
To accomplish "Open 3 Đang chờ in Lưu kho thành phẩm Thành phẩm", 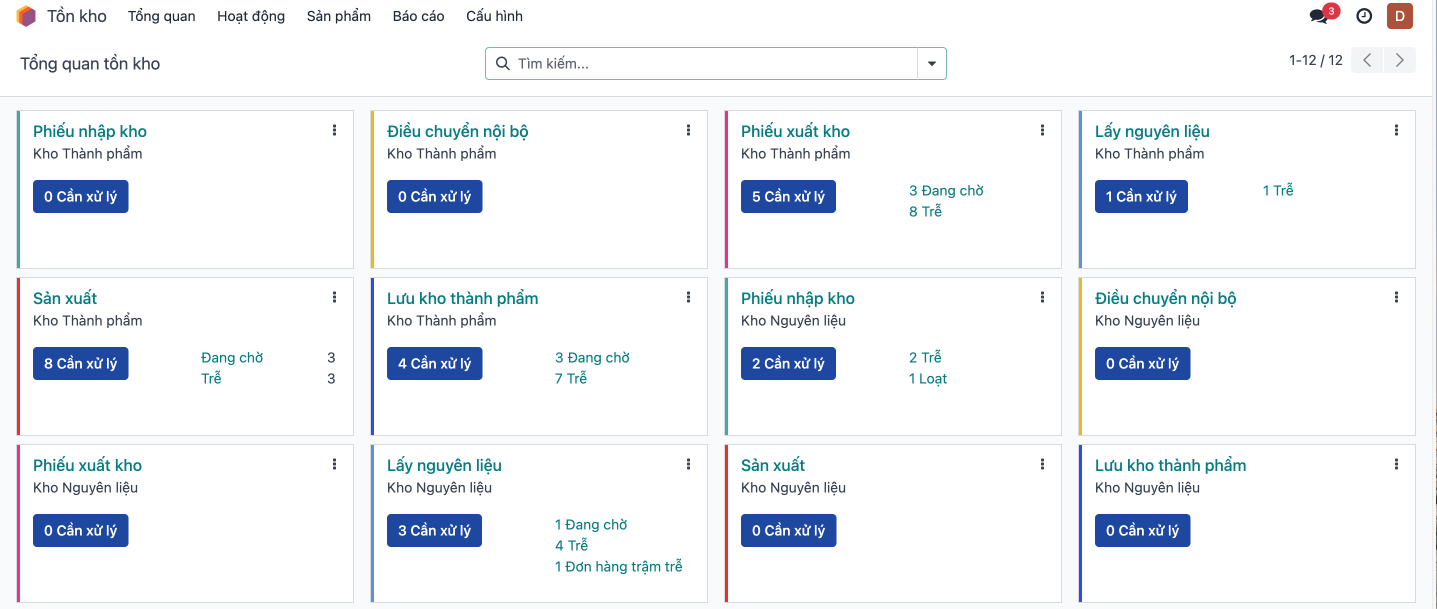I will 592,357.
